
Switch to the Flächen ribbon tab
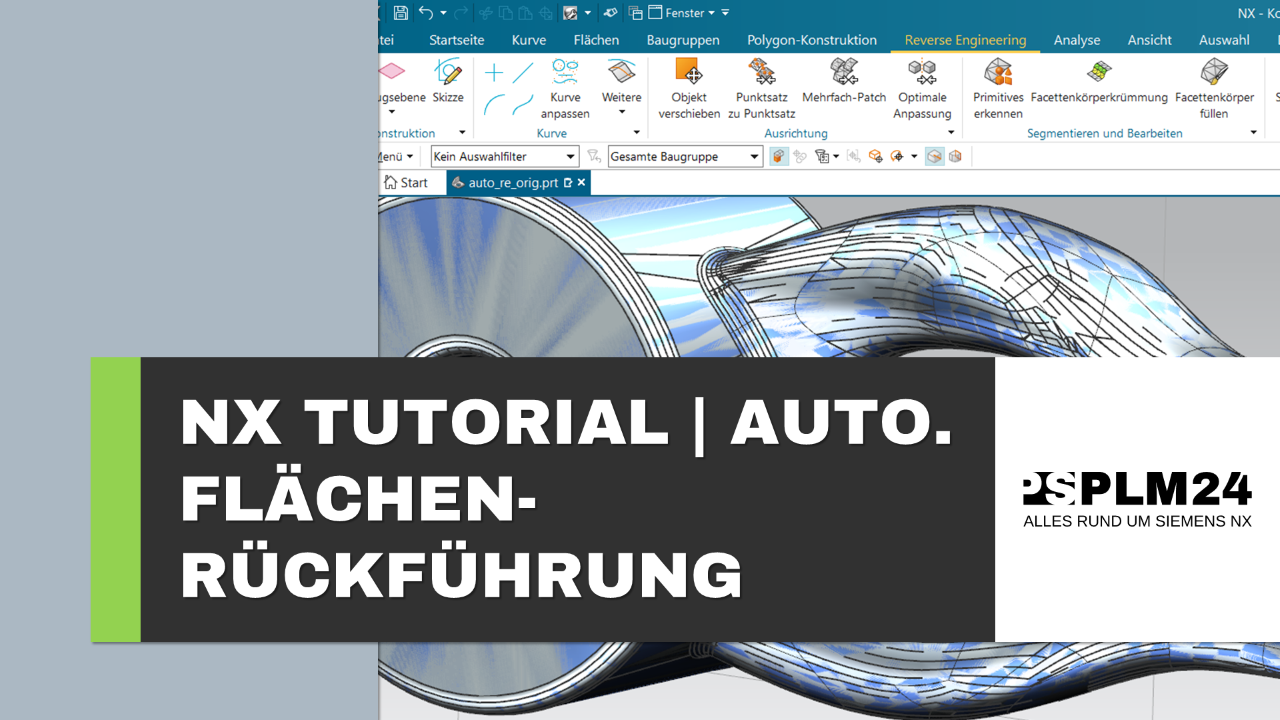pyautogui.click(x=596, y=40)
